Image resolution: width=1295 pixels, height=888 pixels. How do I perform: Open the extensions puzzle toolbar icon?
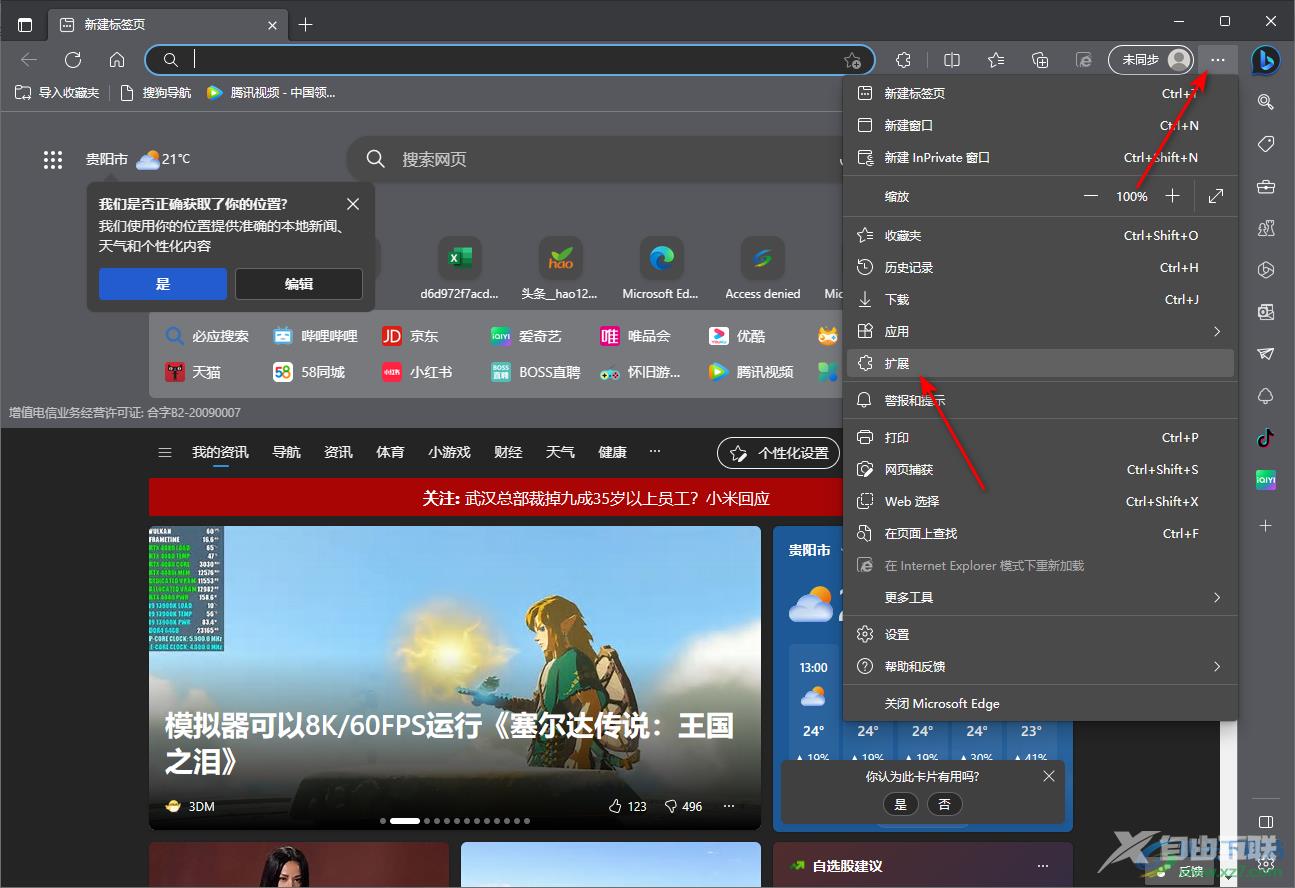point(903,60)
